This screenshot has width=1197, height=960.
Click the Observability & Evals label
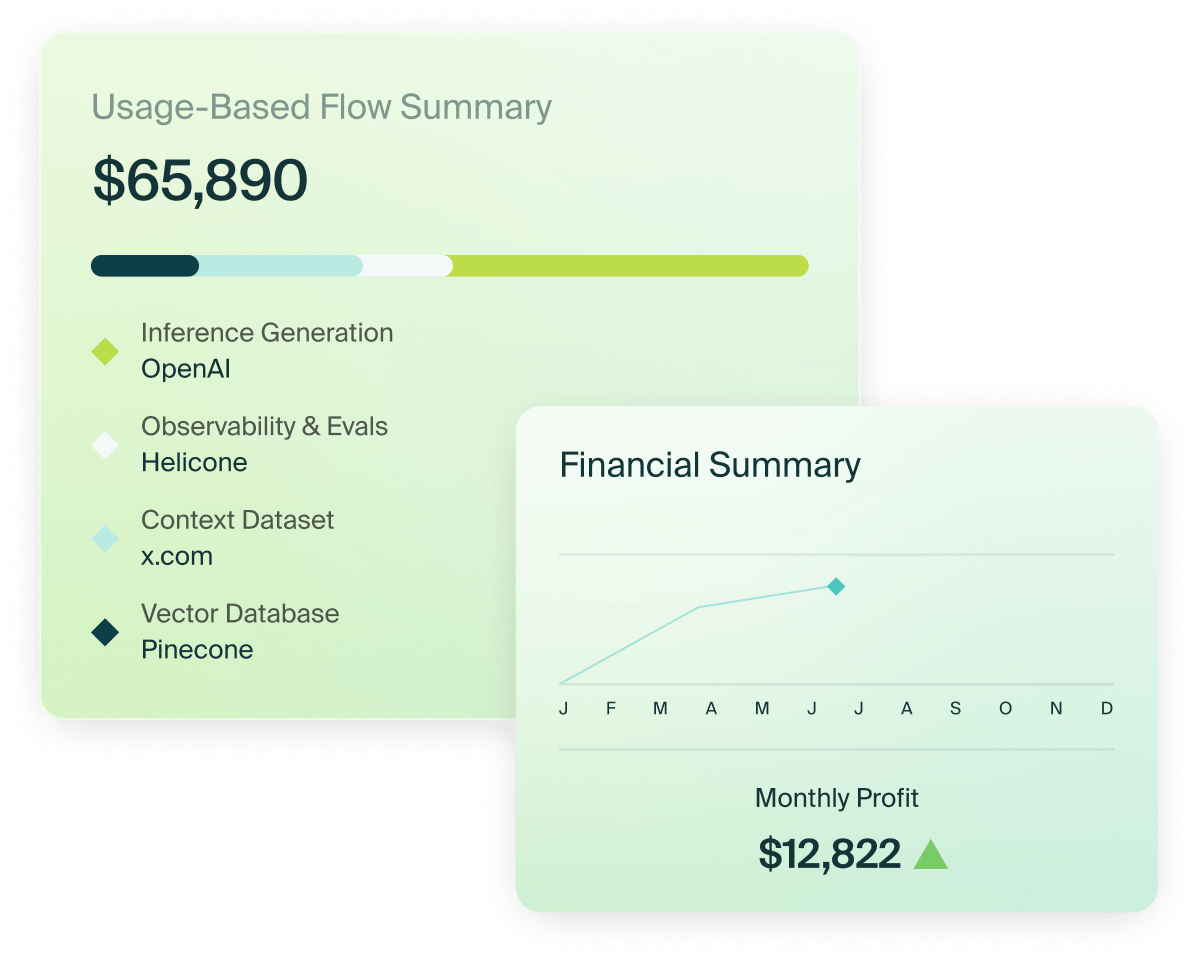(x=264, y=426)
